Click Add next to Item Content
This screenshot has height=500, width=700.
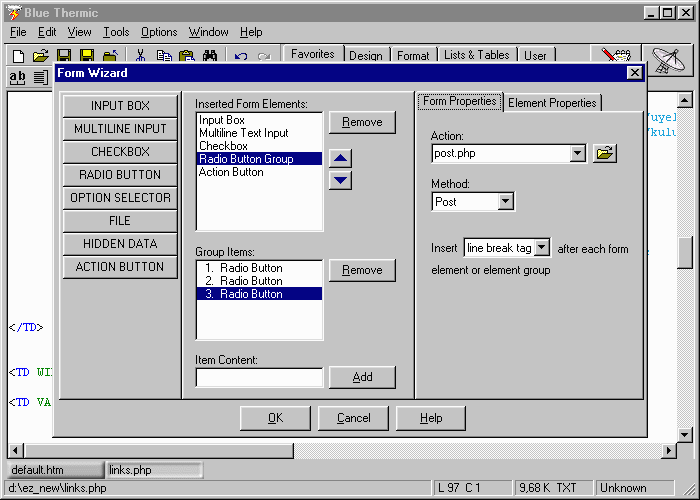coord(362,377)
